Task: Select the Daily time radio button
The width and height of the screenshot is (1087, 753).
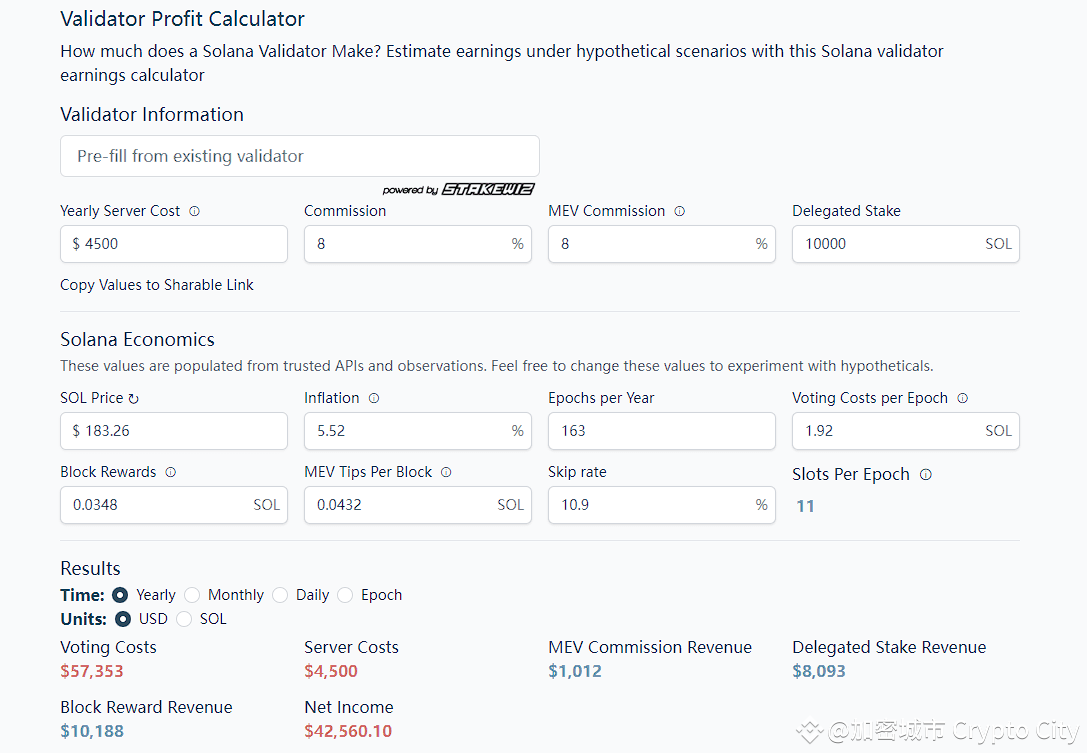Action: click(281, 595)
